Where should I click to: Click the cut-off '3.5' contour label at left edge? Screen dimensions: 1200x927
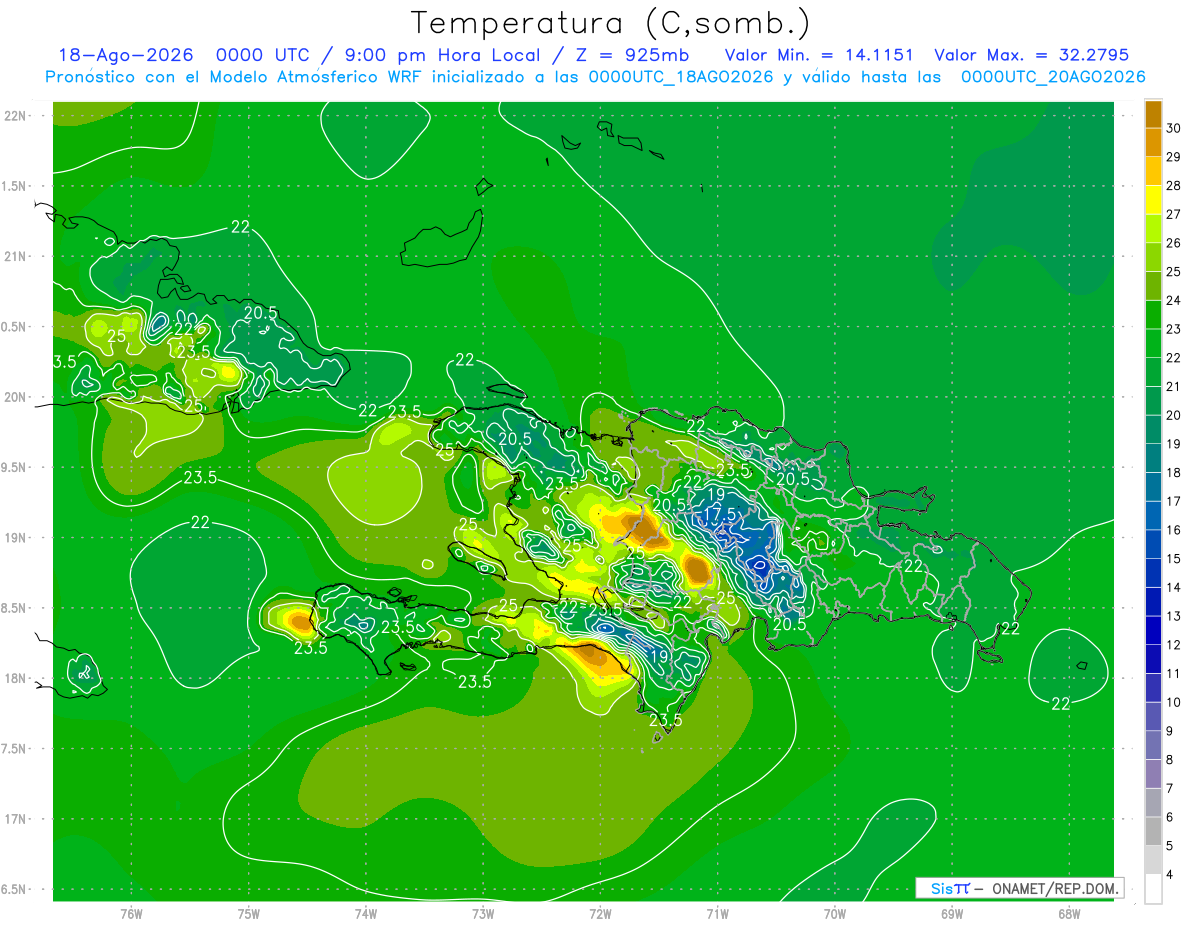(x=65, y=362)
